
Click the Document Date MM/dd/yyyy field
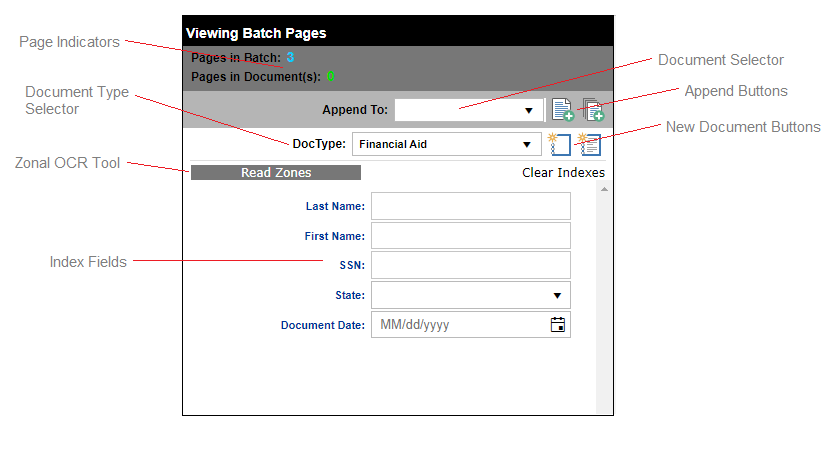click(x=458, y=325)
